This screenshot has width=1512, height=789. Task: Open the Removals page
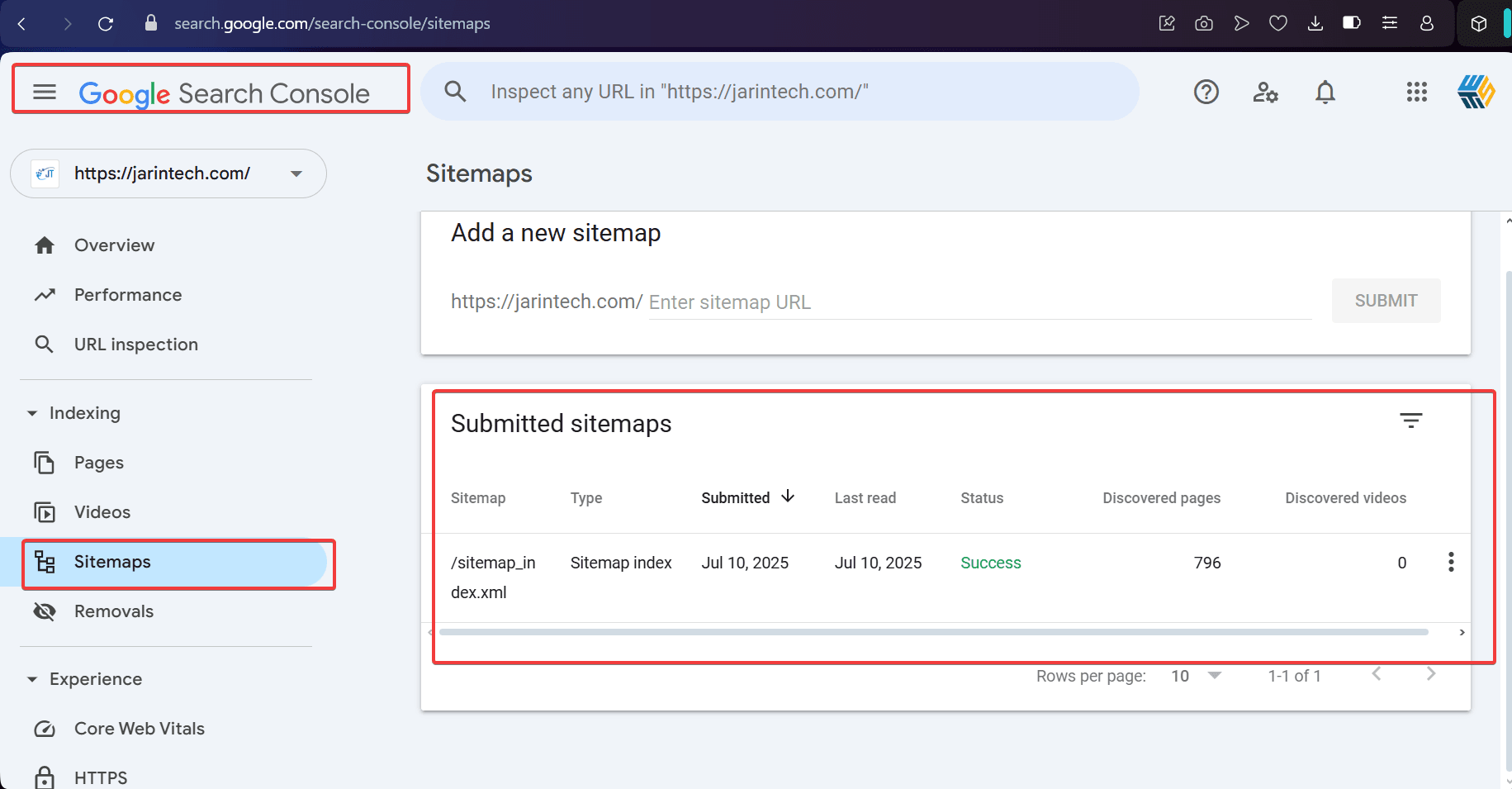point(113,611)
